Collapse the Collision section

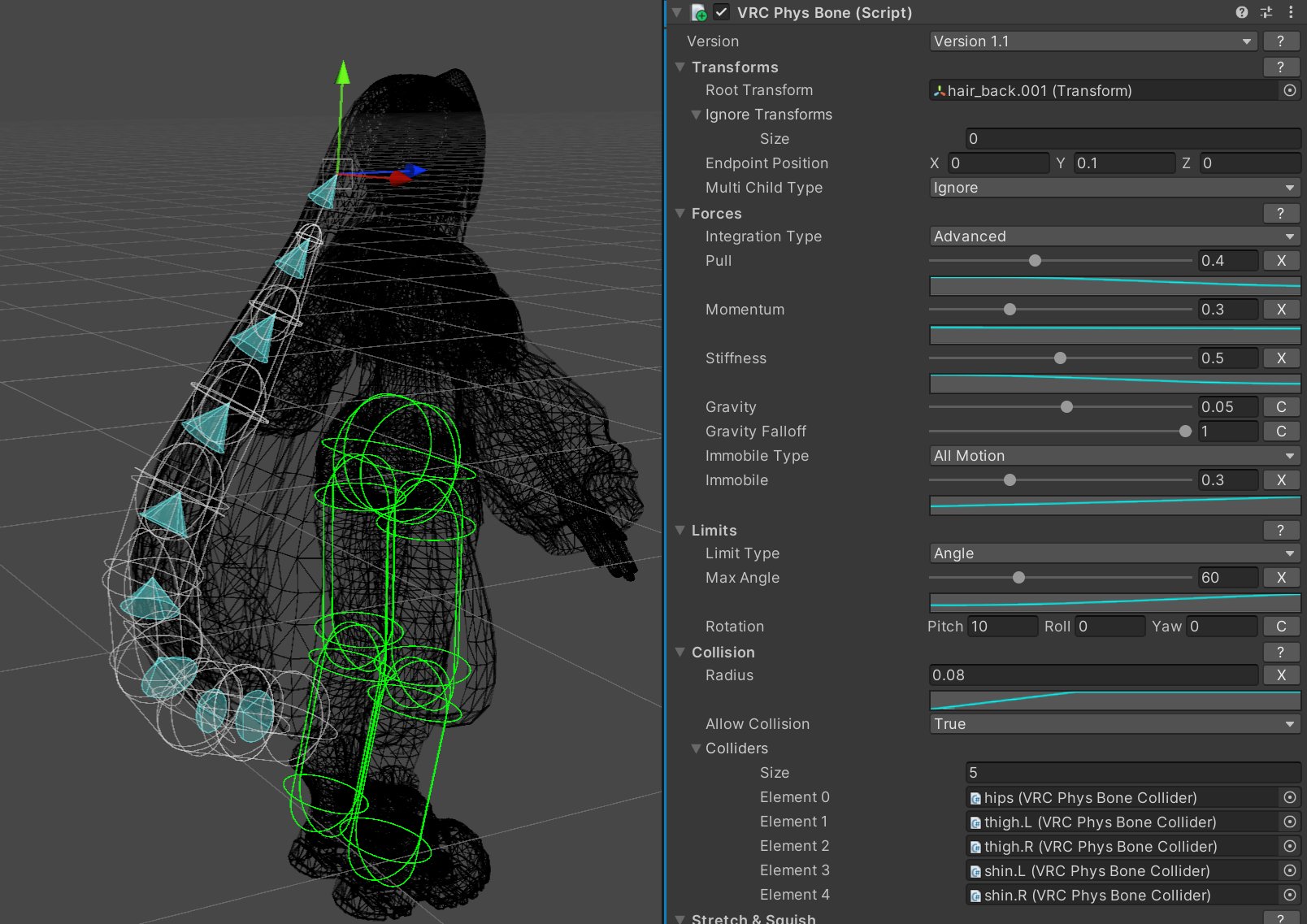click(x=680, y=652)
